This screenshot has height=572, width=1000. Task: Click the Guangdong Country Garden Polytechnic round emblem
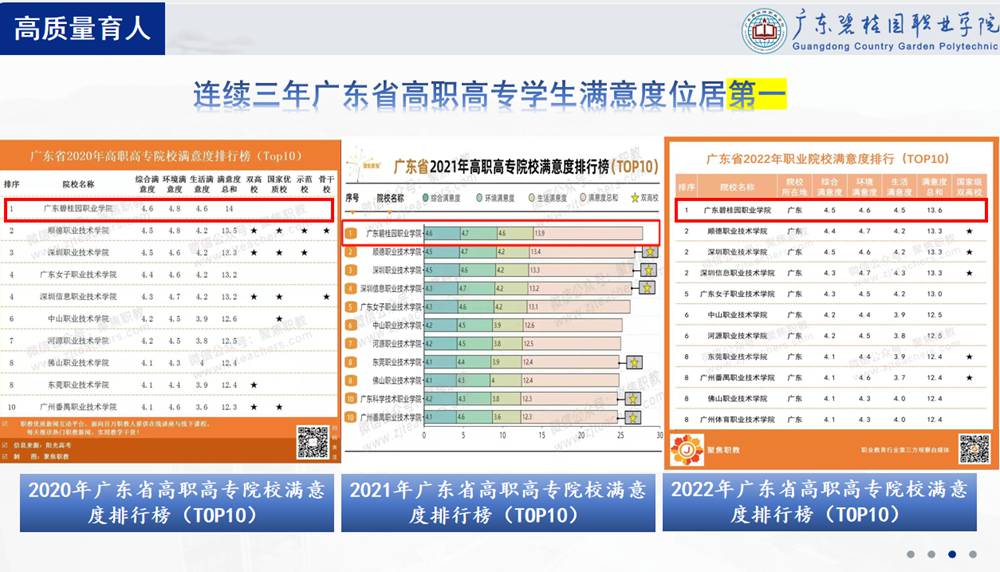(x=764, y=30)
